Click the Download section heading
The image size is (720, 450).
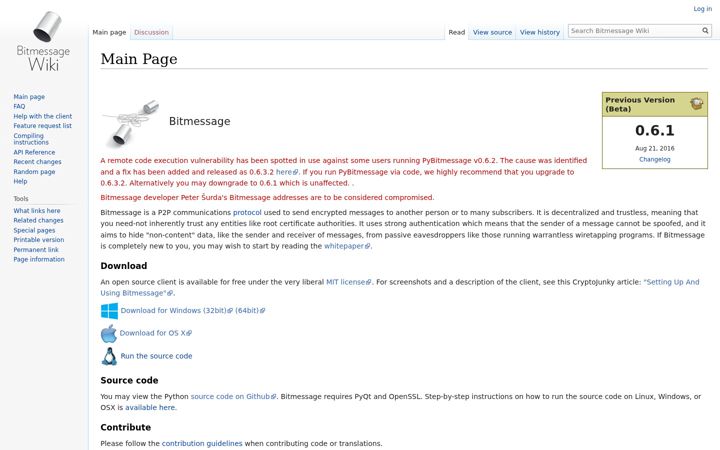click(x=124, y=266)
